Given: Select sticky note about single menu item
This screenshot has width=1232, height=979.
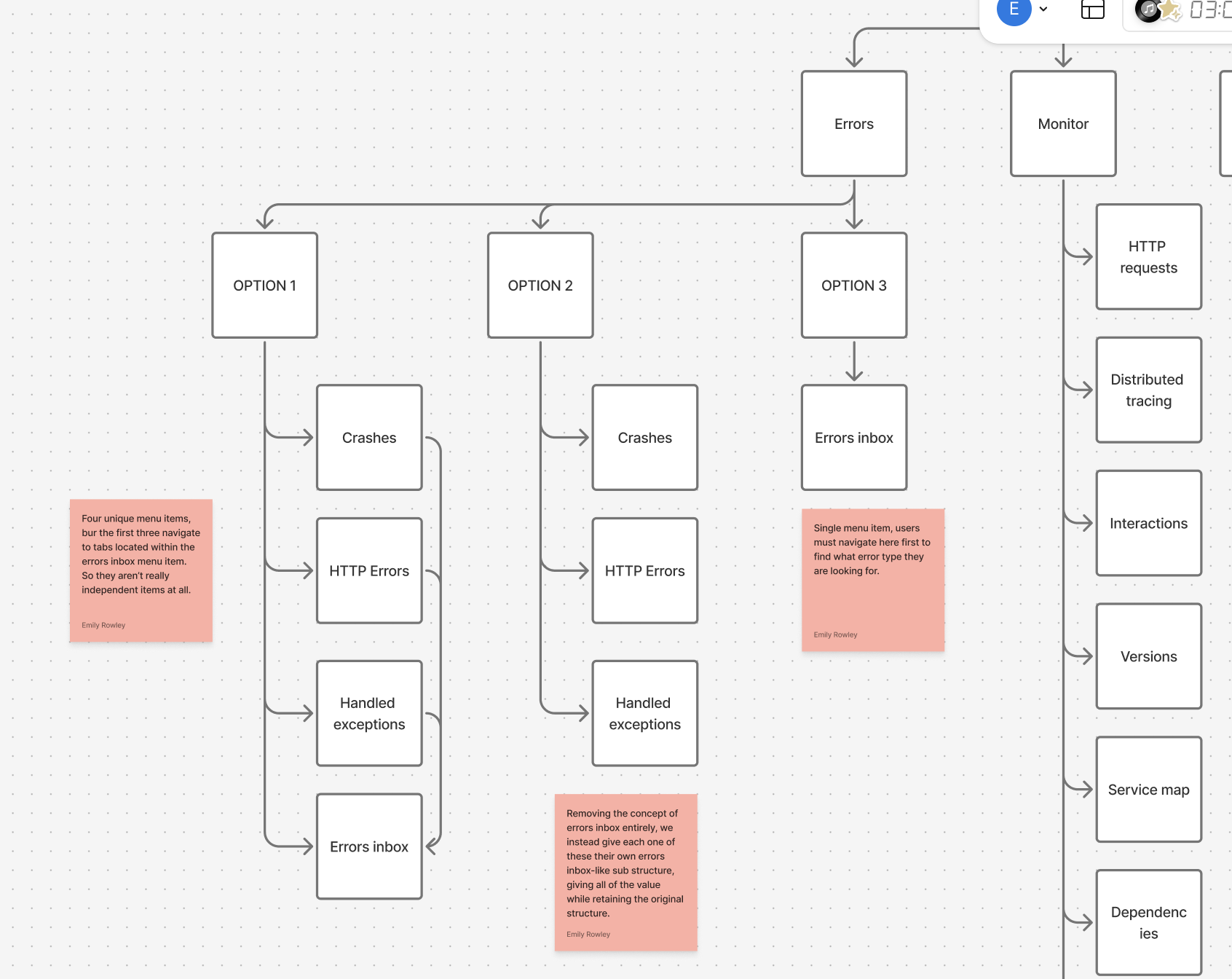Looking at the screenshot, I should point(873,580).
